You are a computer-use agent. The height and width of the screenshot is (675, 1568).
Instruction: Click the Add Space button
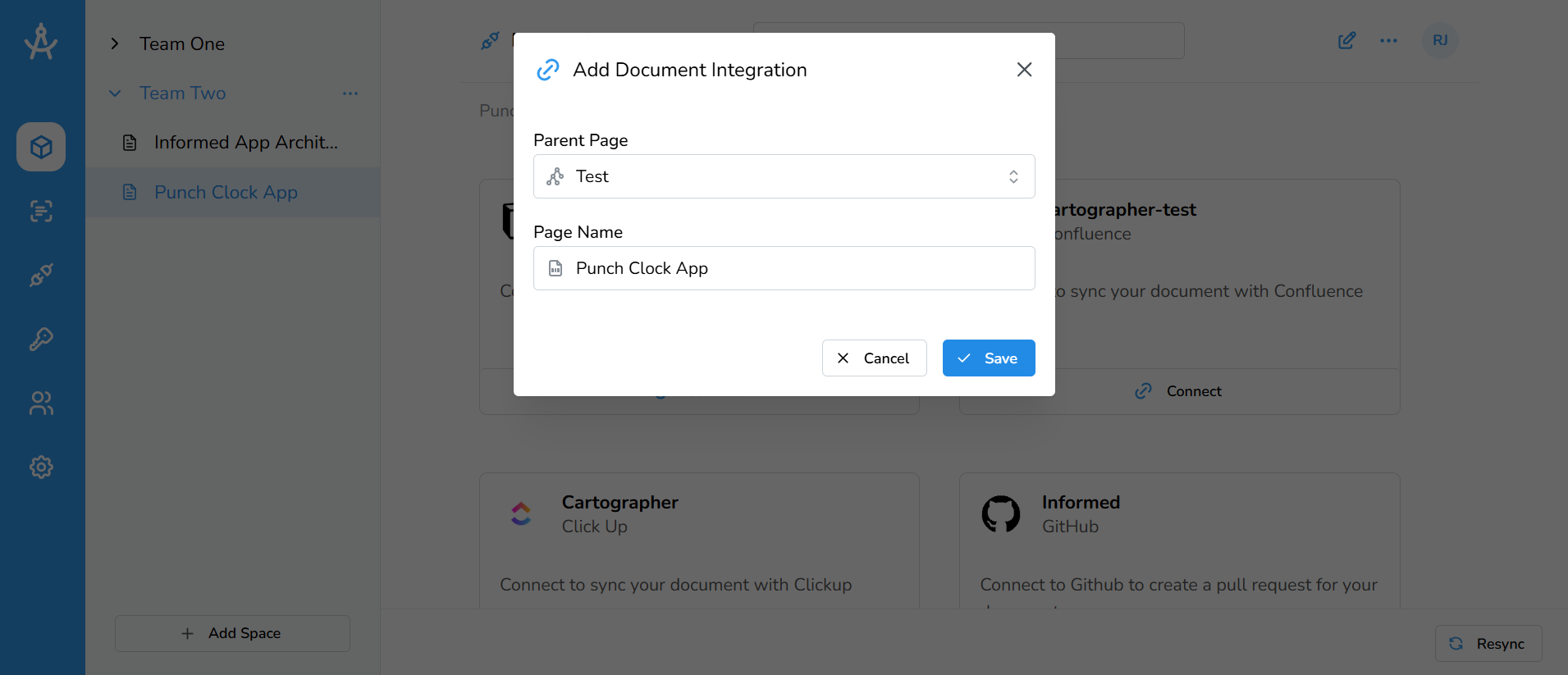pyautogui.click(x=232, y=633)
